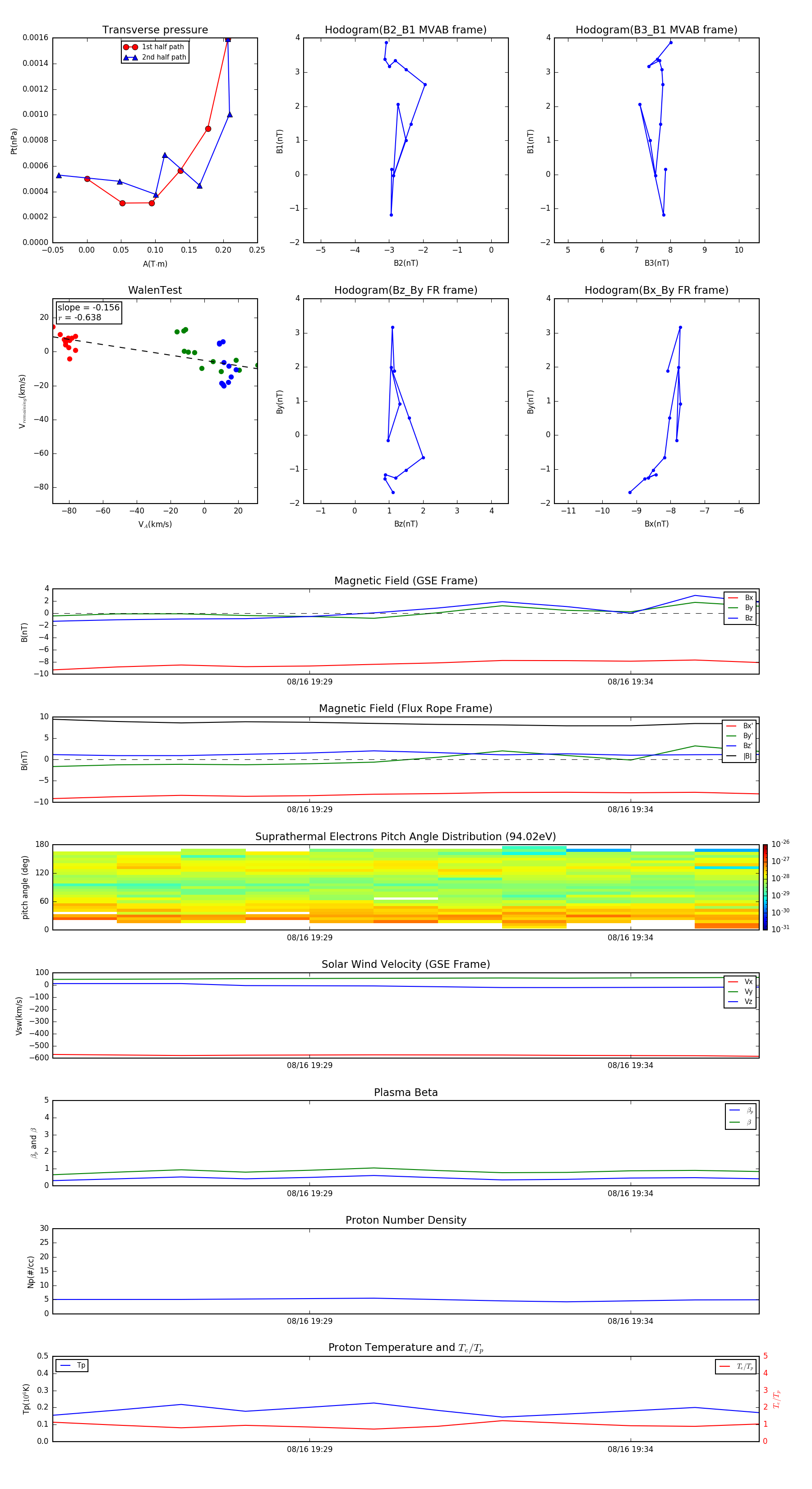This screenshot has height=1489, width=812.
Task: Select the "Bx" entry in GSE legend
Action: point(740,598)
